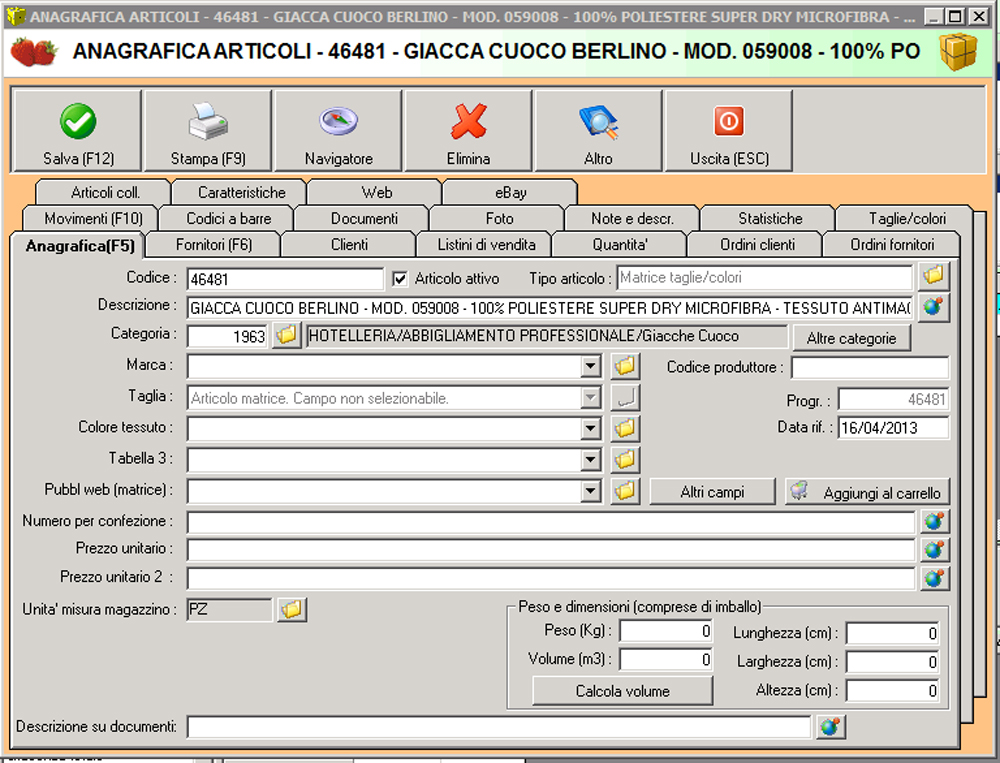
Task: Open the Colore tessuto dropdown list
Action: click(x=590, y=429)
